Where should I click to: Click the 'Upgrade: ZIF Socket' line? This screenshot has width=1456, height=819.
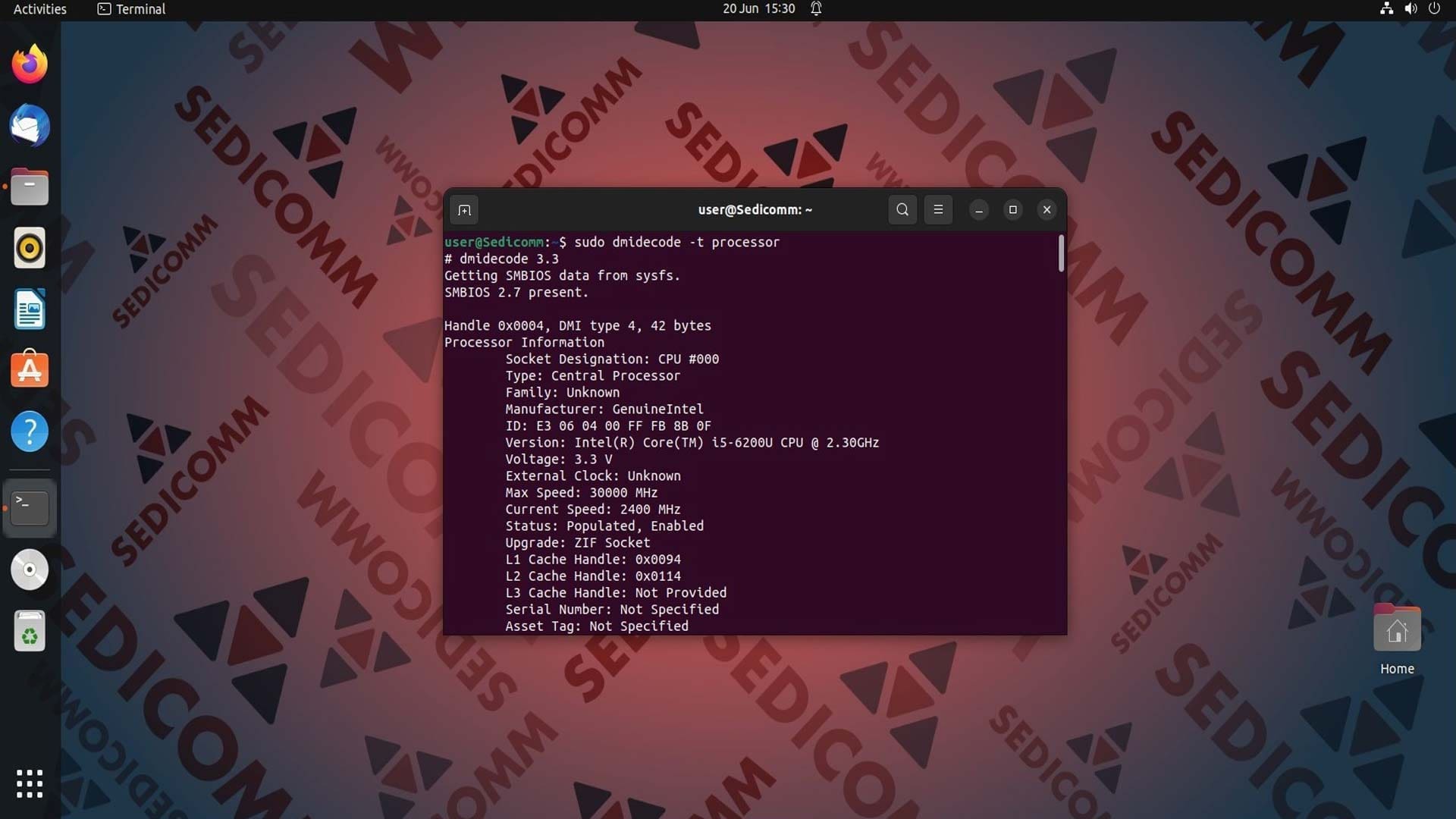[x=578, y=543]
